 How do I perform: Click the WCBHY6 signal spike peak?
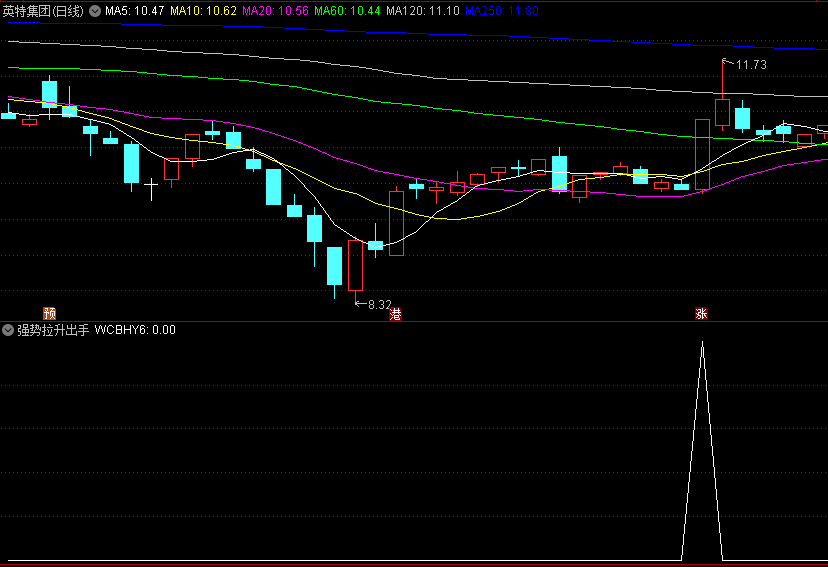(702, 343)
